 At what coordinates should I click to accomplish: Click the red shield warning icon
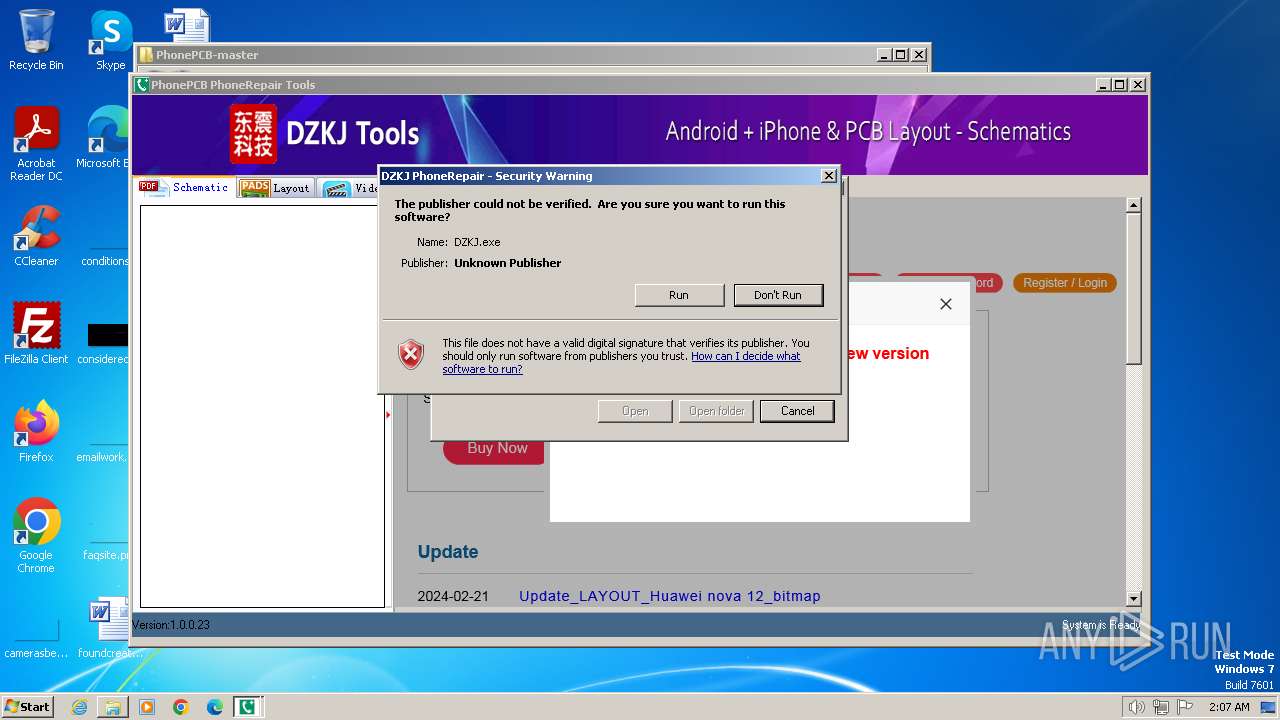tap(411, 354)
